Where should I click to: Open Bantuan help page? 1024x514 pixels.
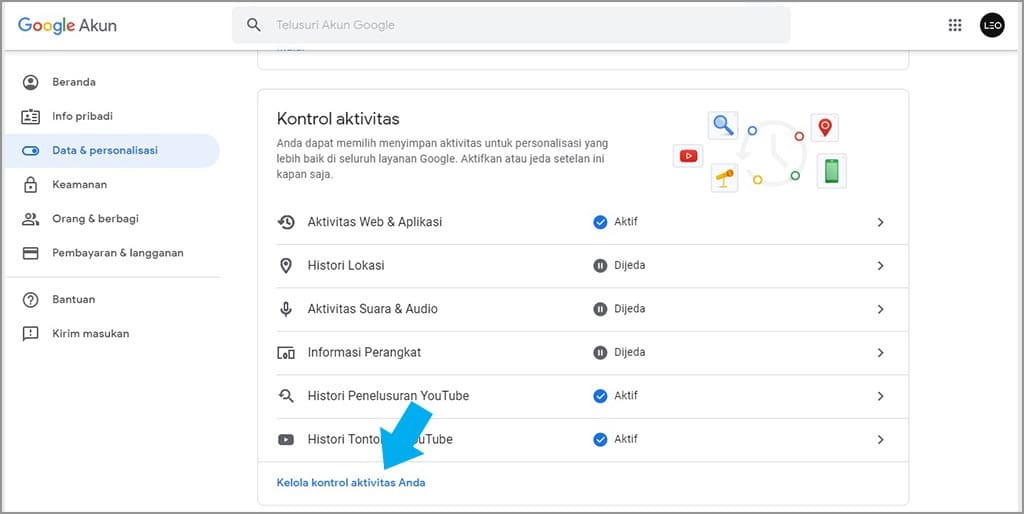pos(74,300)
